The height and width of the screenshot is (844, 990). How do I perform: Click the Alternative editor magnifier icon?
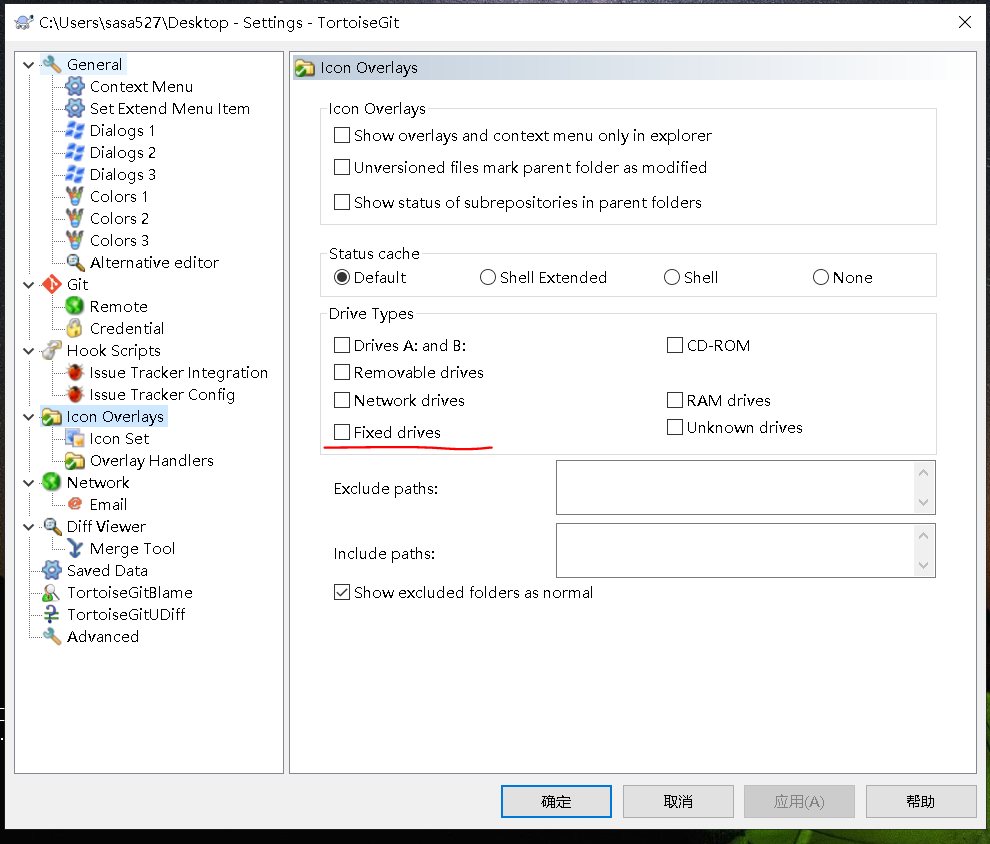pyautogui.click(x=75, y=263)
